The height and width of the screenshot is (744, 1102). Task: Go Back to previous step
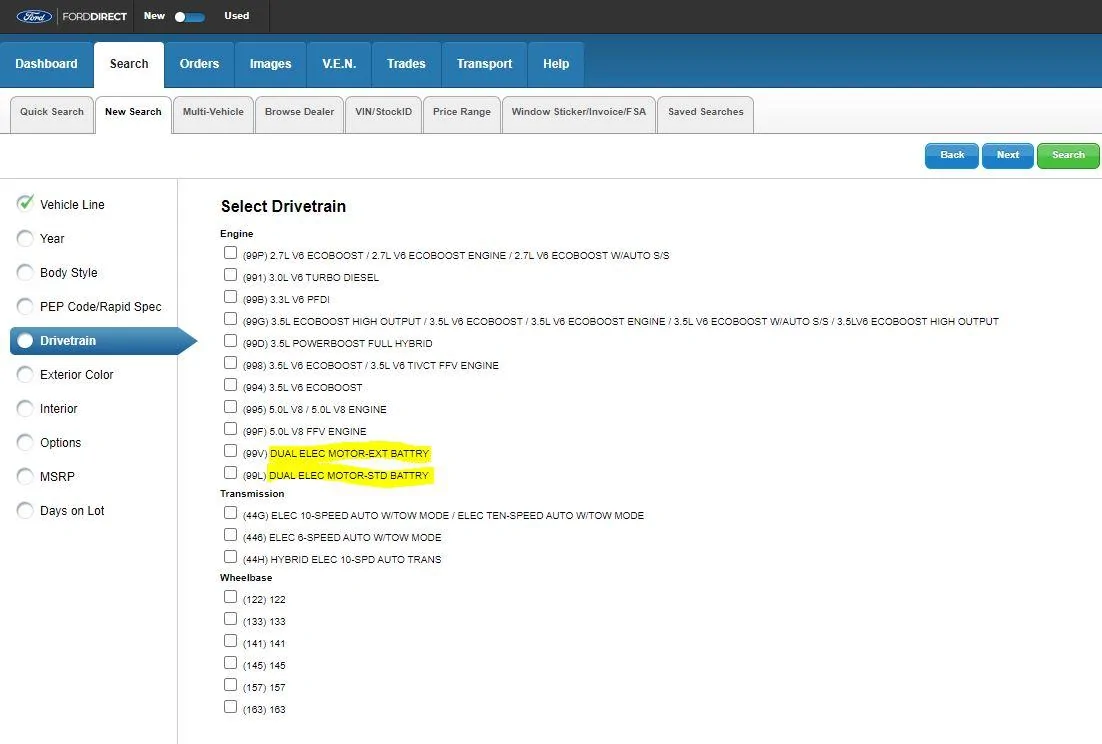tap(952, 155)
